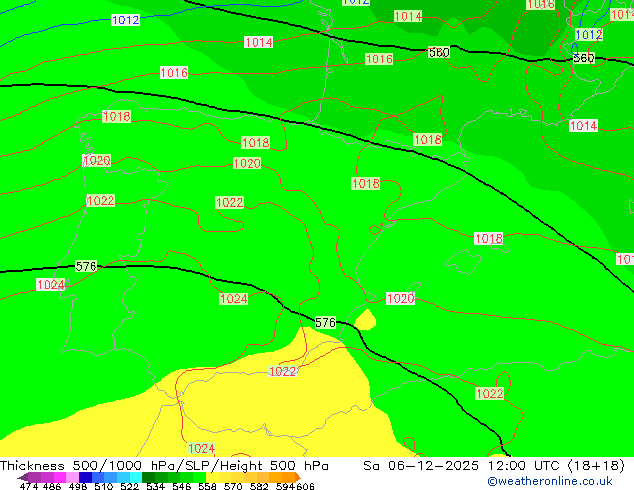Pick the yellow legend swatch above 558

tap(212, 477)
